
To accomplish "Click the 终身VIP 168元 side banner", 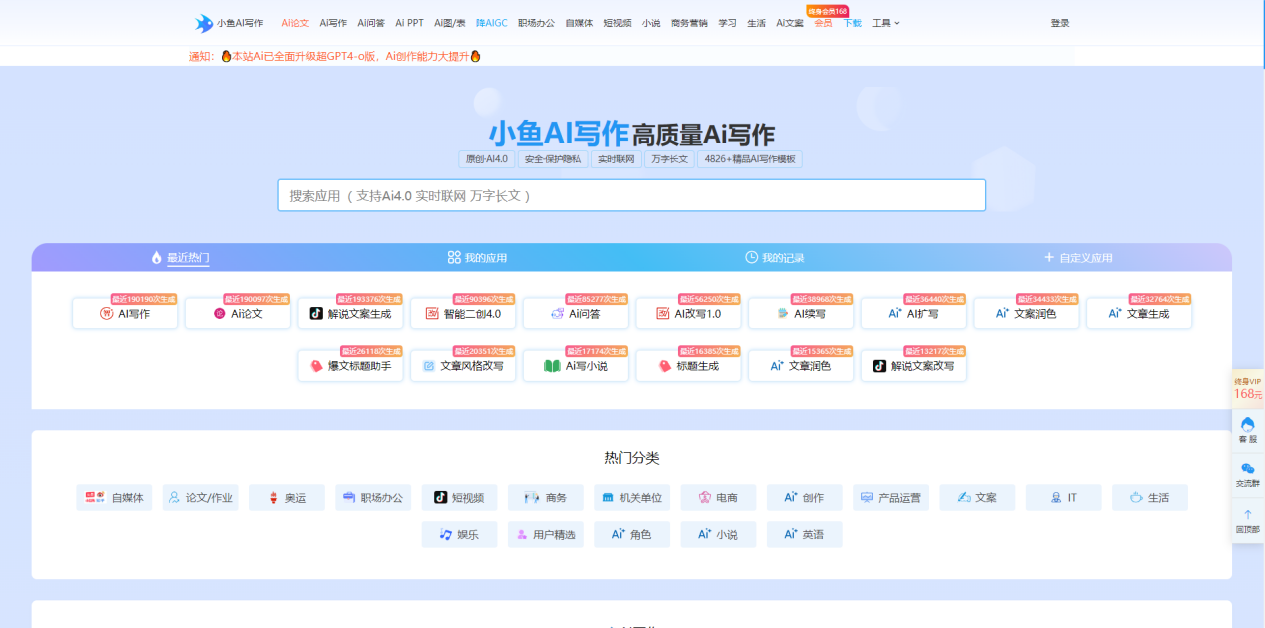I will click(x=1247, y=388).
